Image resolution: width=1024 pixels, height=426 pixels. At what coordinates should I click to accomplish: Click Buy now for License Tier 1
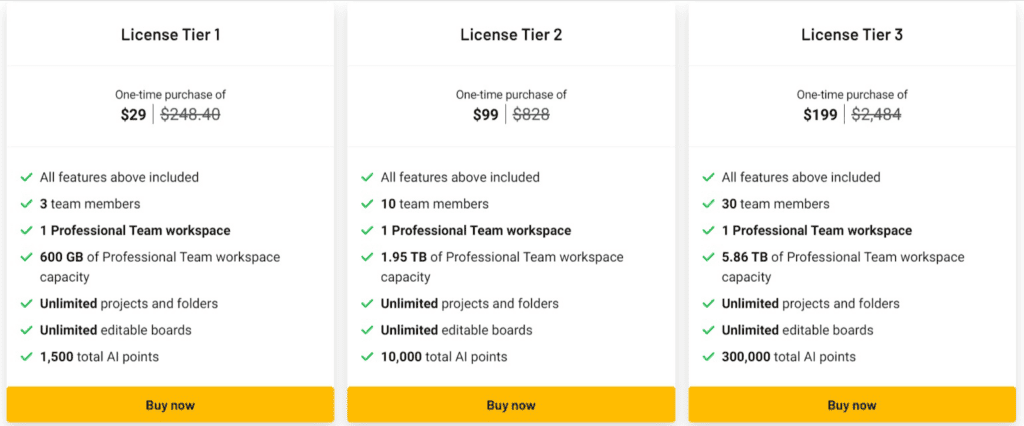(170, 405)
